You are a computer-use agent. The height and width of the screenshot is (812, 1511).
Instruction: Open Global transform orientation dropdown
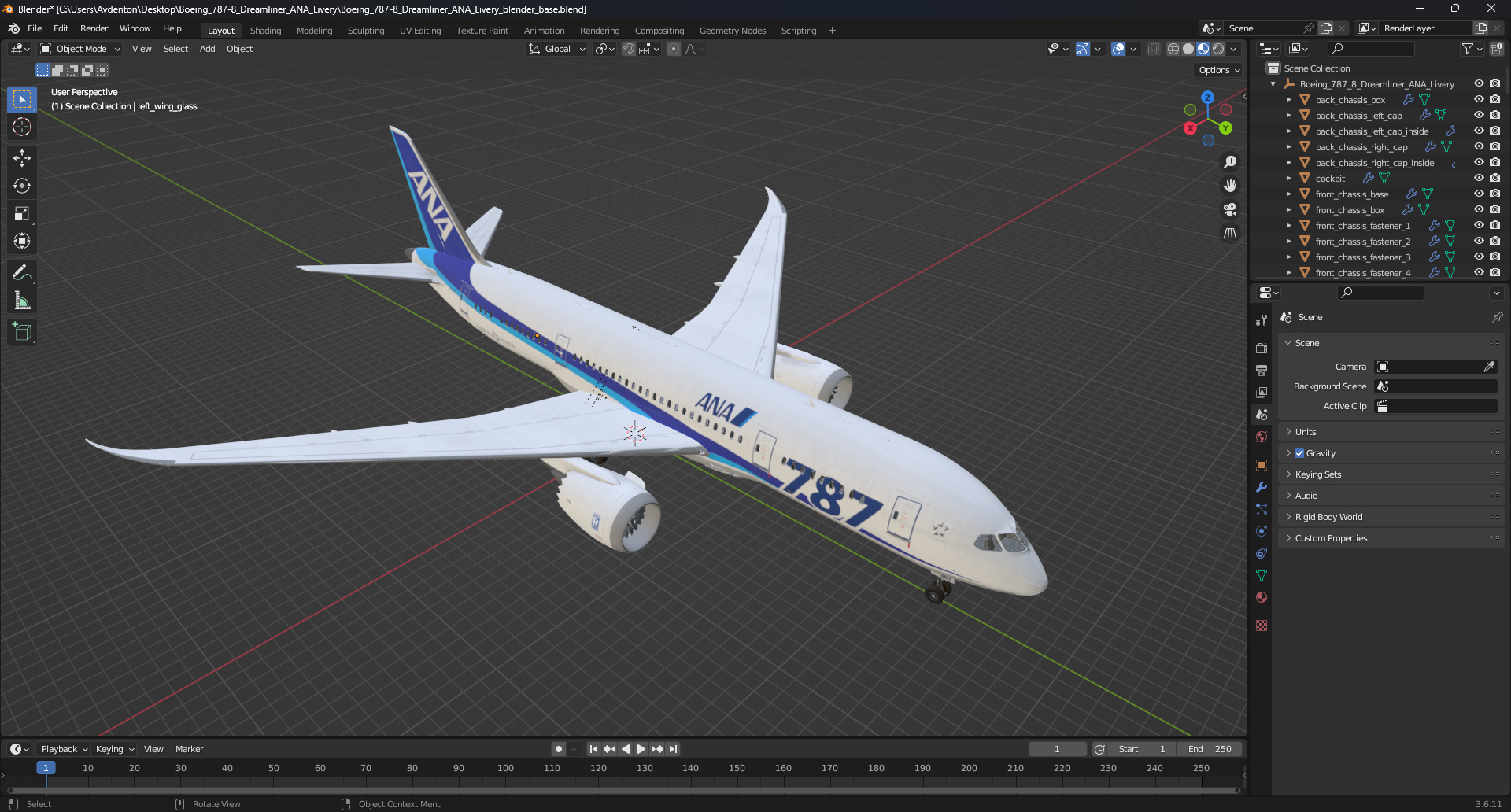(x=557, y=49)
